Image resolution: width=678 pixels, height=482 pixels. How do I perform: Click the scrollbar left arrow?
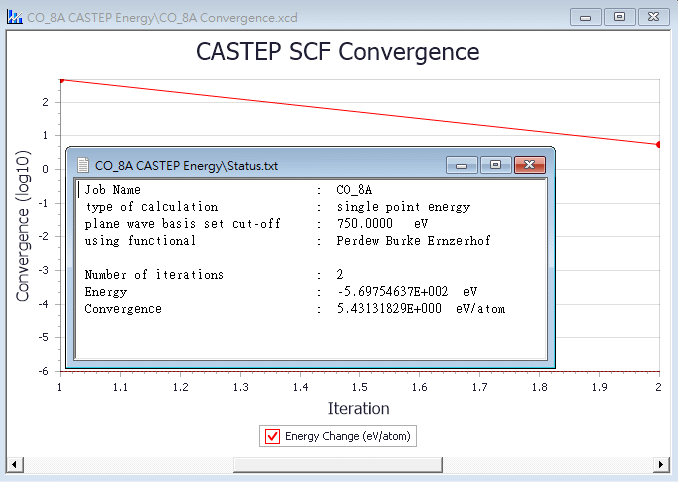point(14,465)
